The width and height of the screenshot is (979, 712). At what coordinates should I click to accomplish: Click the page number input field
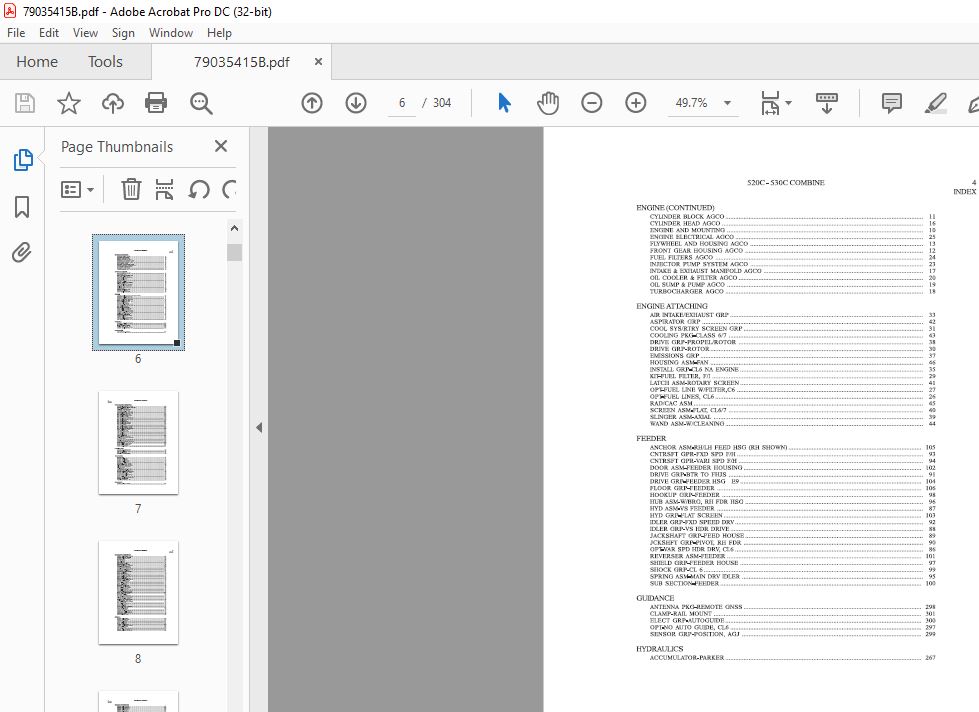tap(402, 103)
